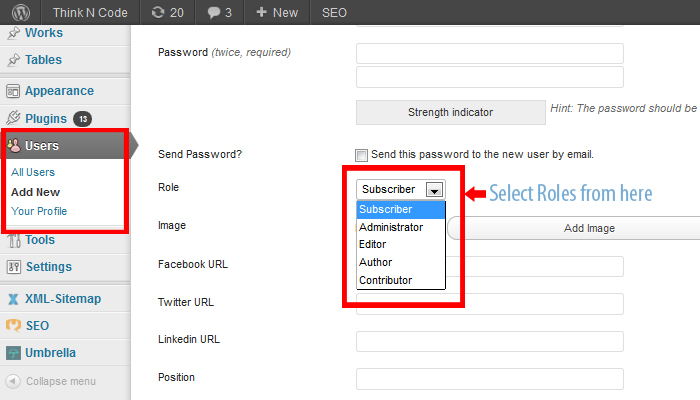This screenshot has height=400, width=700.
Task: Focus the Twitter URL field
Action: tap(490, 304)
